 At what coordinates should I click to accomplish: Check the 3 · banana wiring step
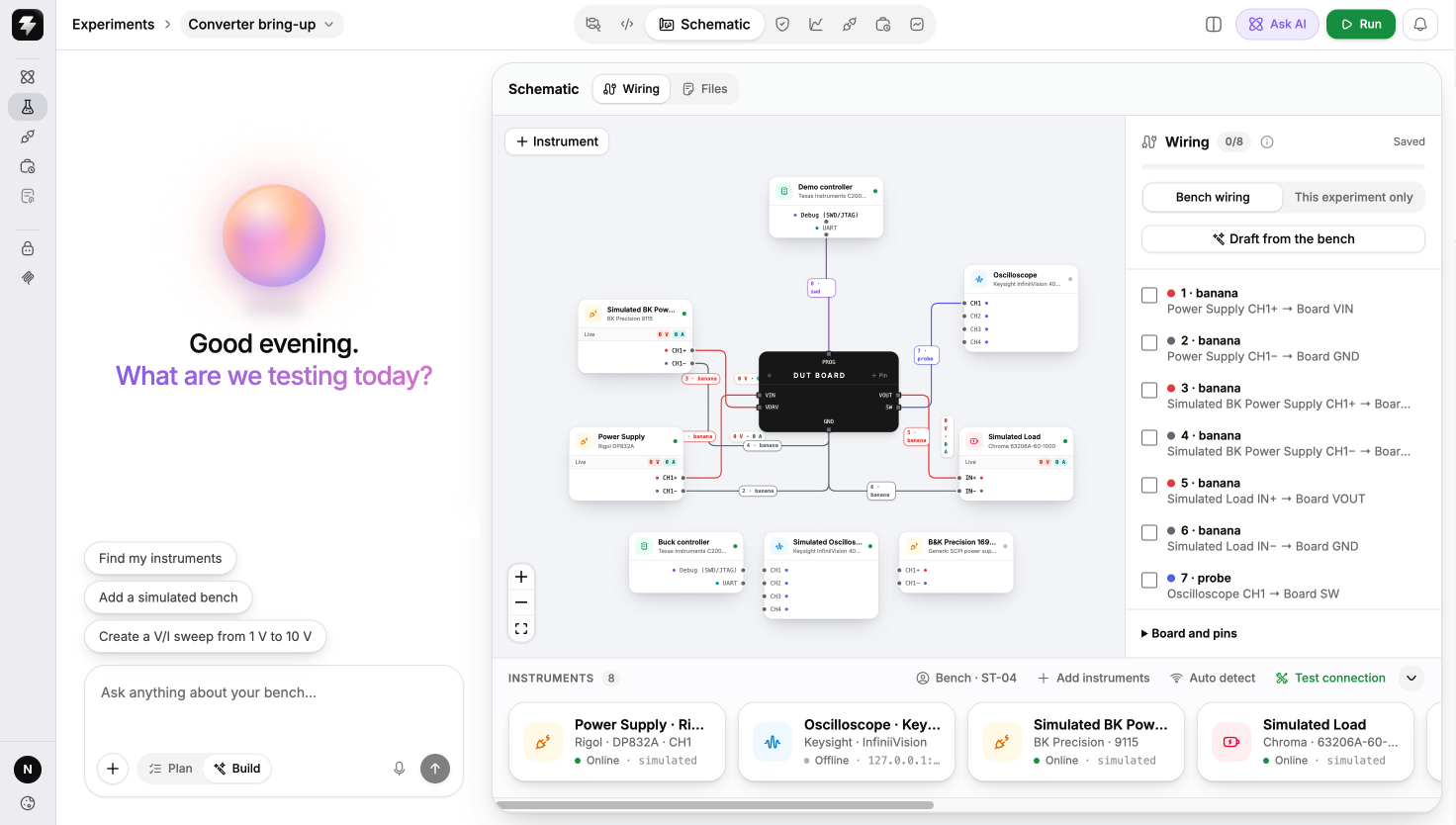(x=1149, y=390)
